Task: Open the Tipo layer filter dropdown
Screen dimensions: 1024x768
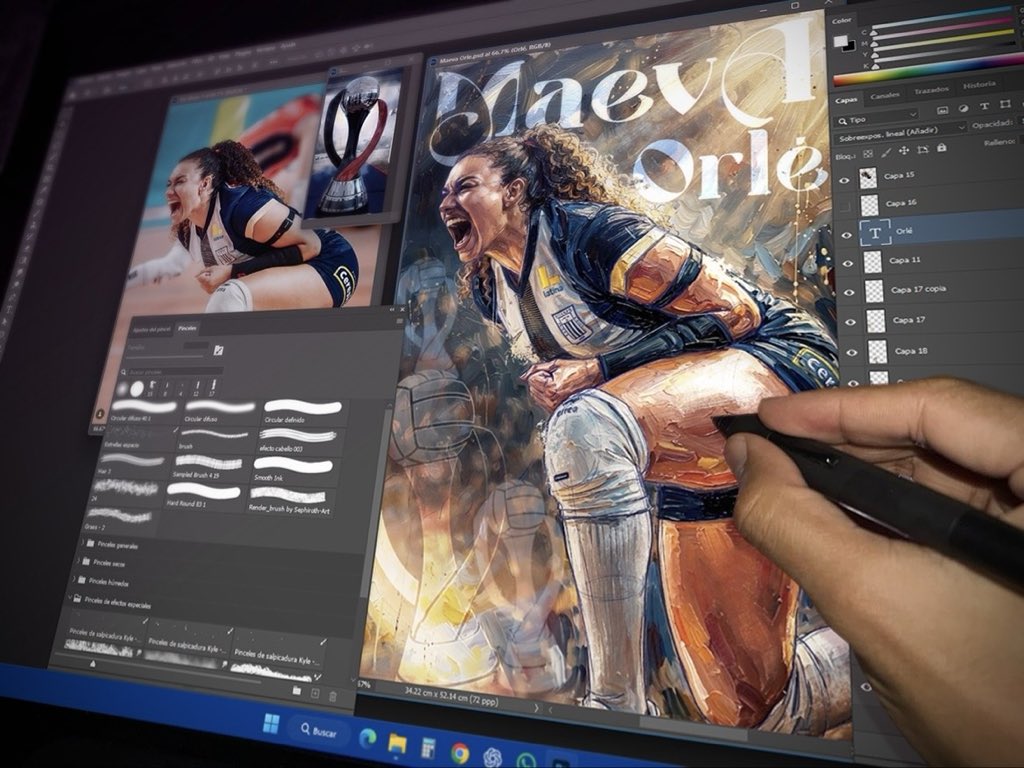Action: [878, 119]
